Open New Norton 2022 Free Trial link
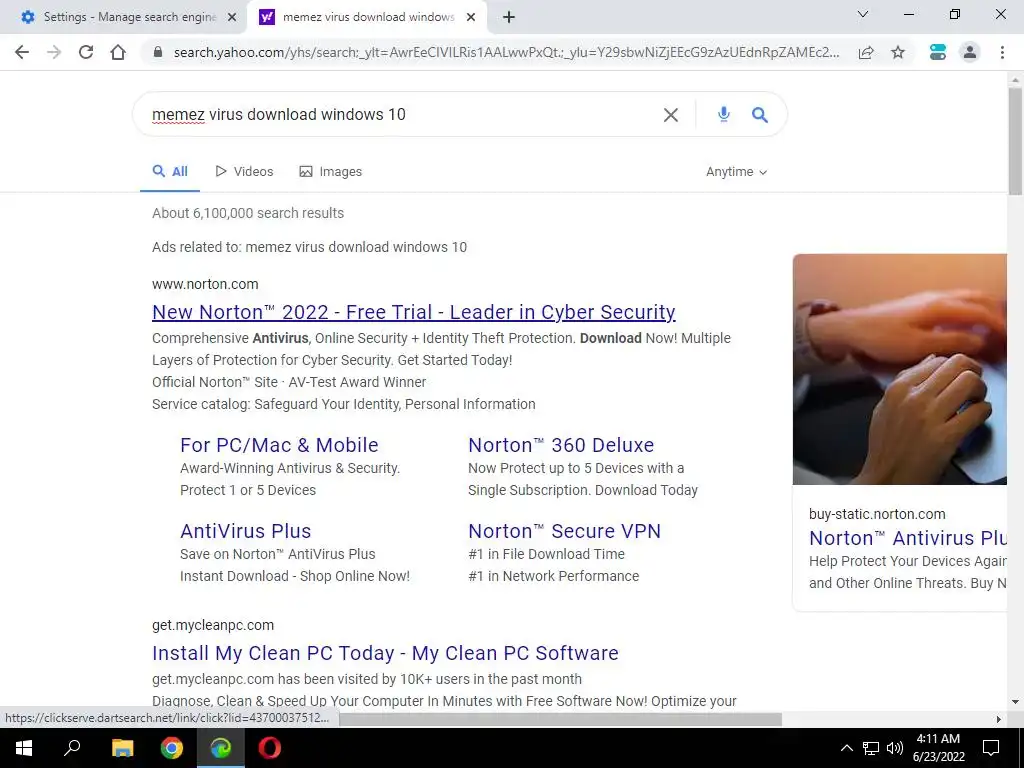1024x768 pixels. [413, 312]
